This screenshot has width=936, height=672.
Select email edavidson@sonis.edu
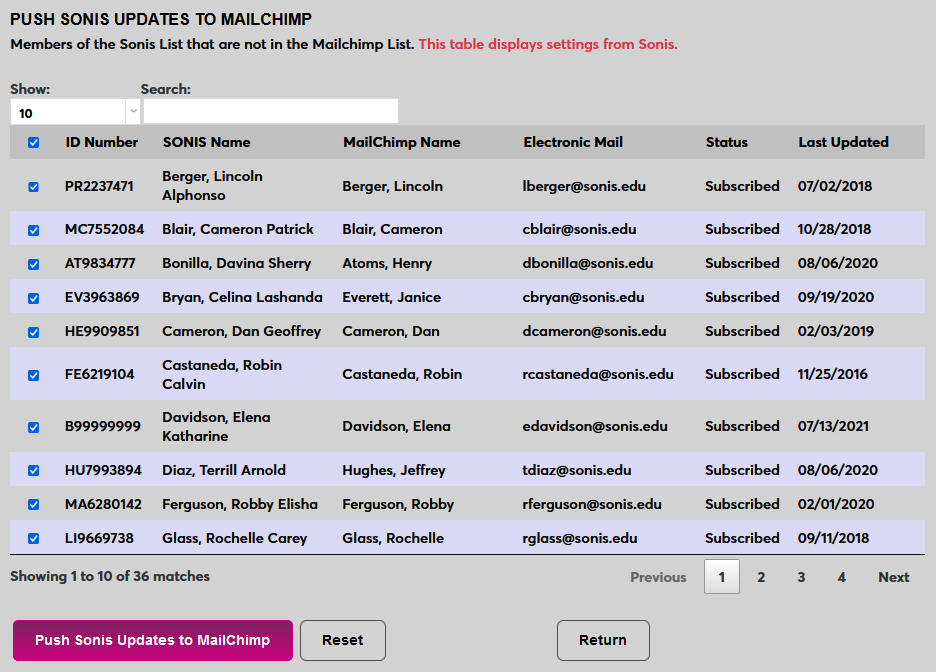595,426
